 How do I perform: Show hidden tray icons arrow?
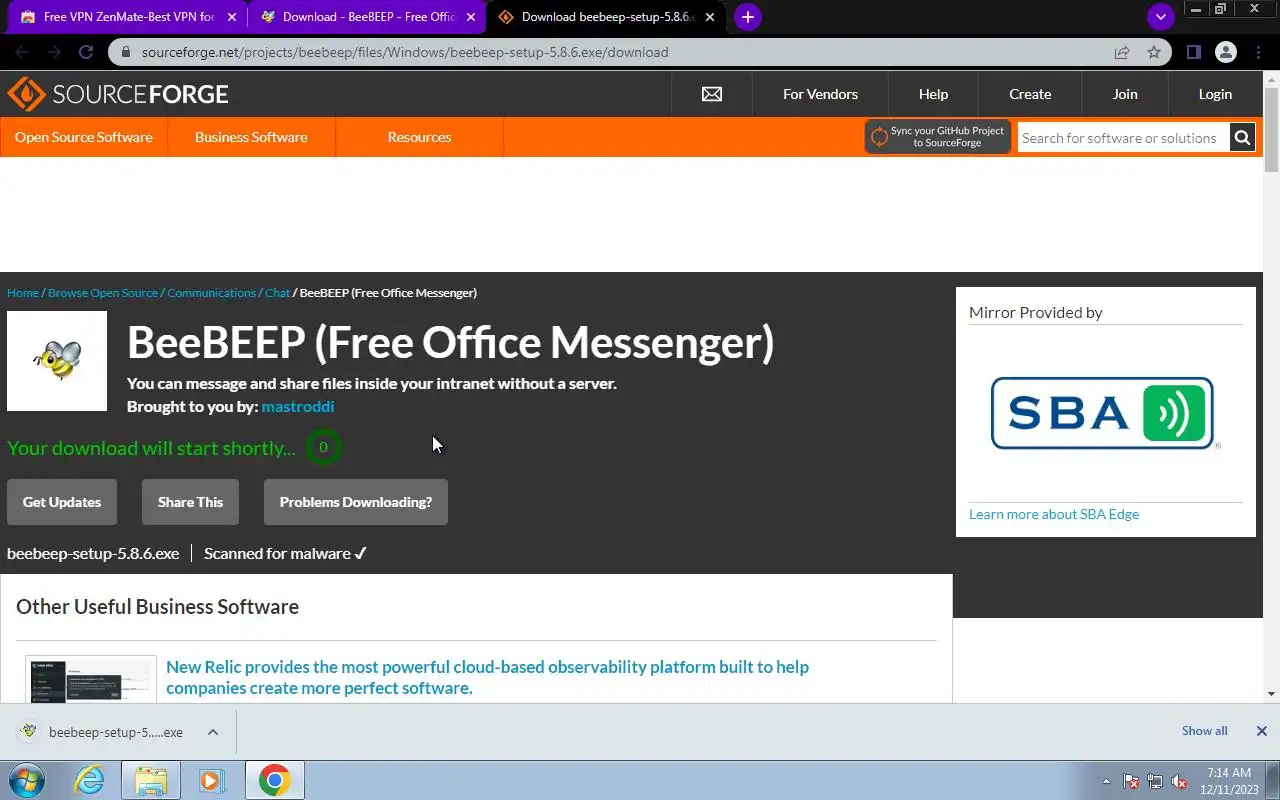[1106, 781]
